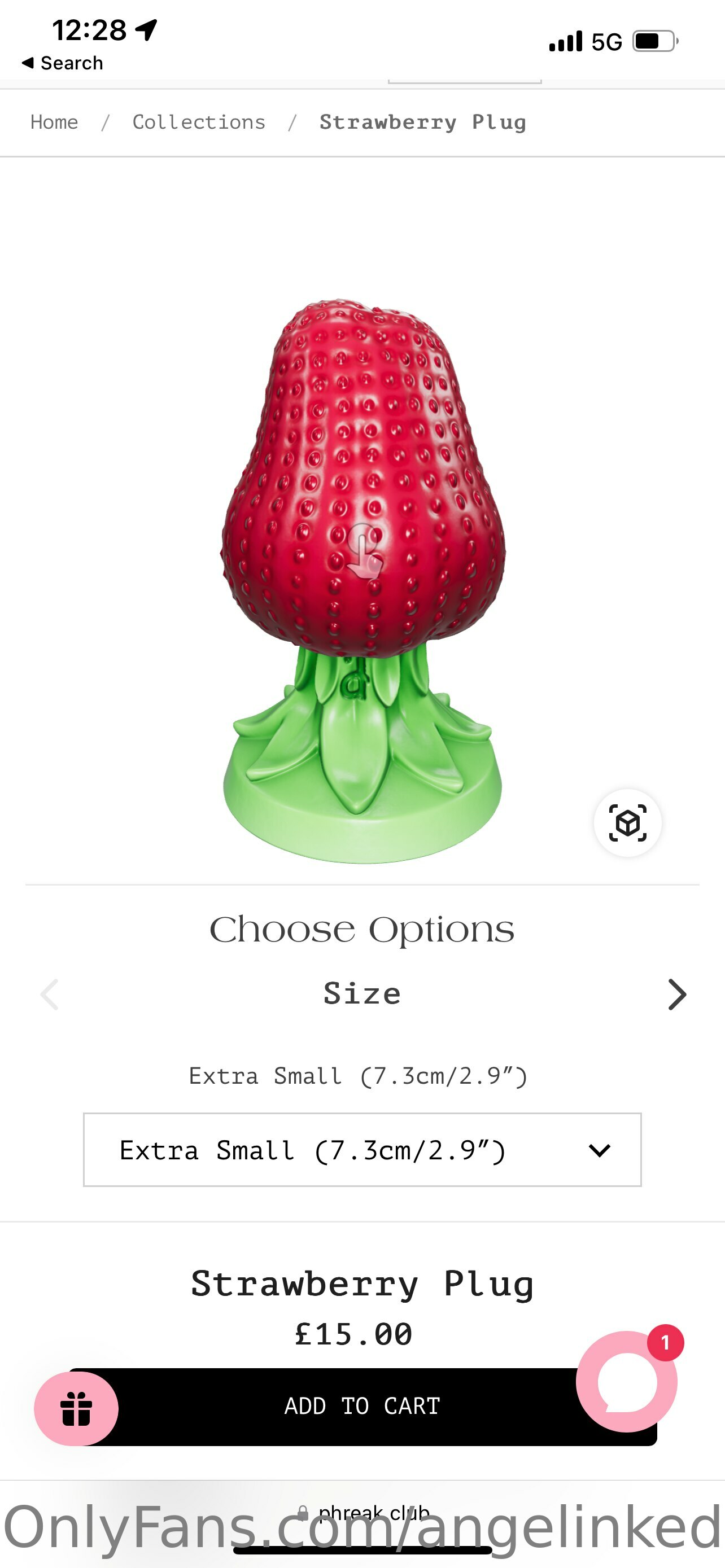This screenshot has height=1568, width=725.
Task: Tap the back arrow next to Search
Action: 28,63
